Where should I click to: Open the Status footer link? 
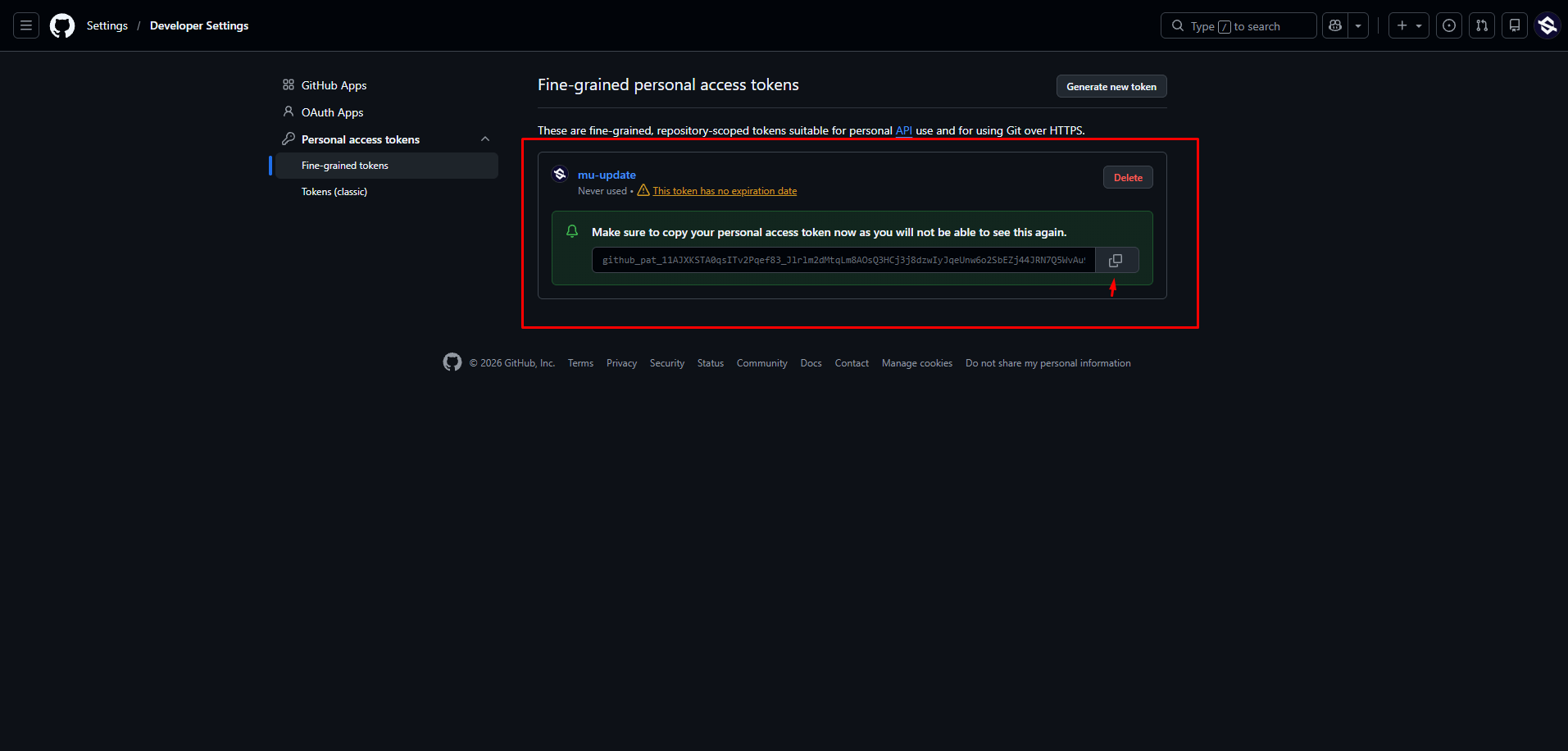711,363
